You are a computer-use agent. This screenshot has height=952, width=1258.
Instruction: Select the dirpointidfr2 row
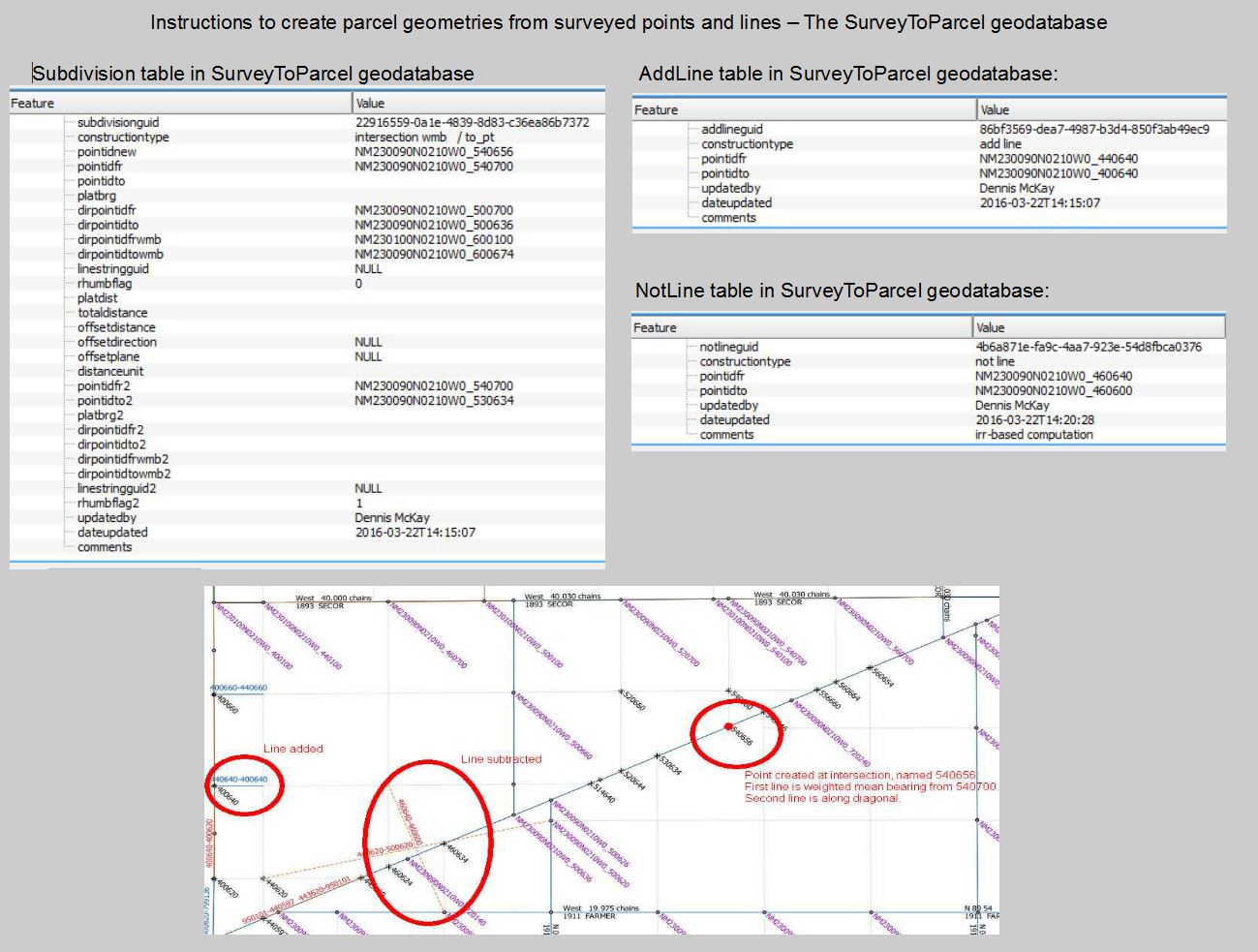(307, 430)
